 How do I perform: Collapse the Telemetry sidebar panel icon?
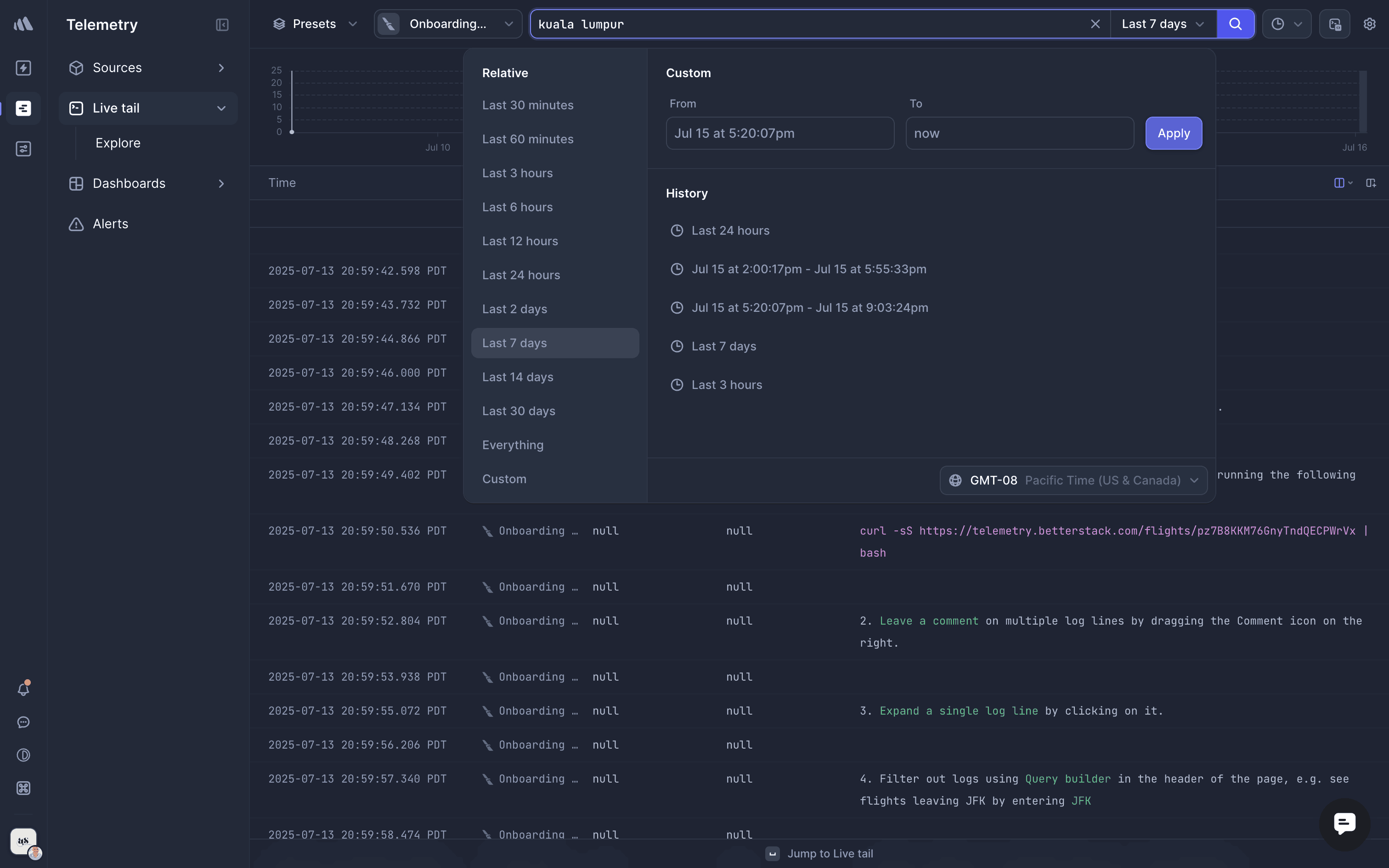click(x=222, y=25)
